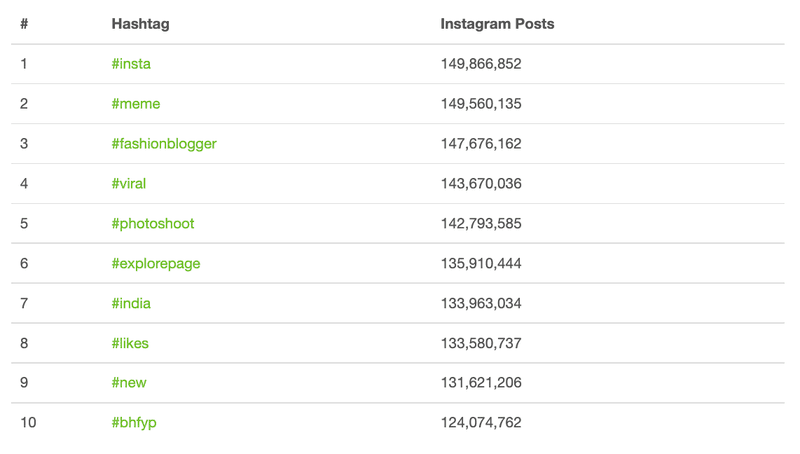Click the Hashtag column header
Image resolution: width=800 pixels, height=454 pixels.
point(140,24)
